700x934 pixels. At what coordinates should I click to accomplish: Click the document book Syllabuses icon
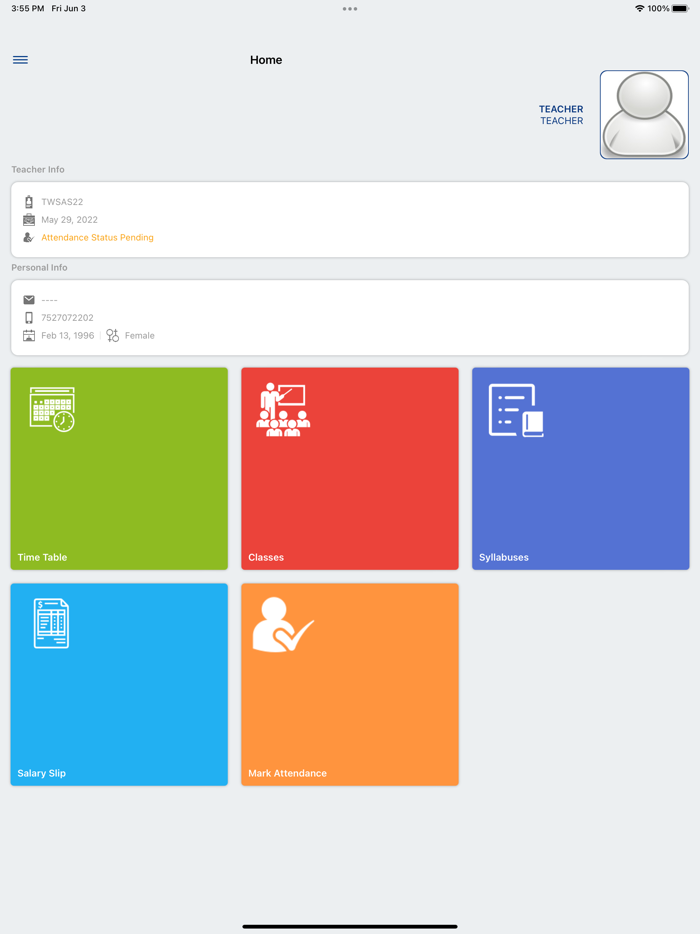coord(516,410)
